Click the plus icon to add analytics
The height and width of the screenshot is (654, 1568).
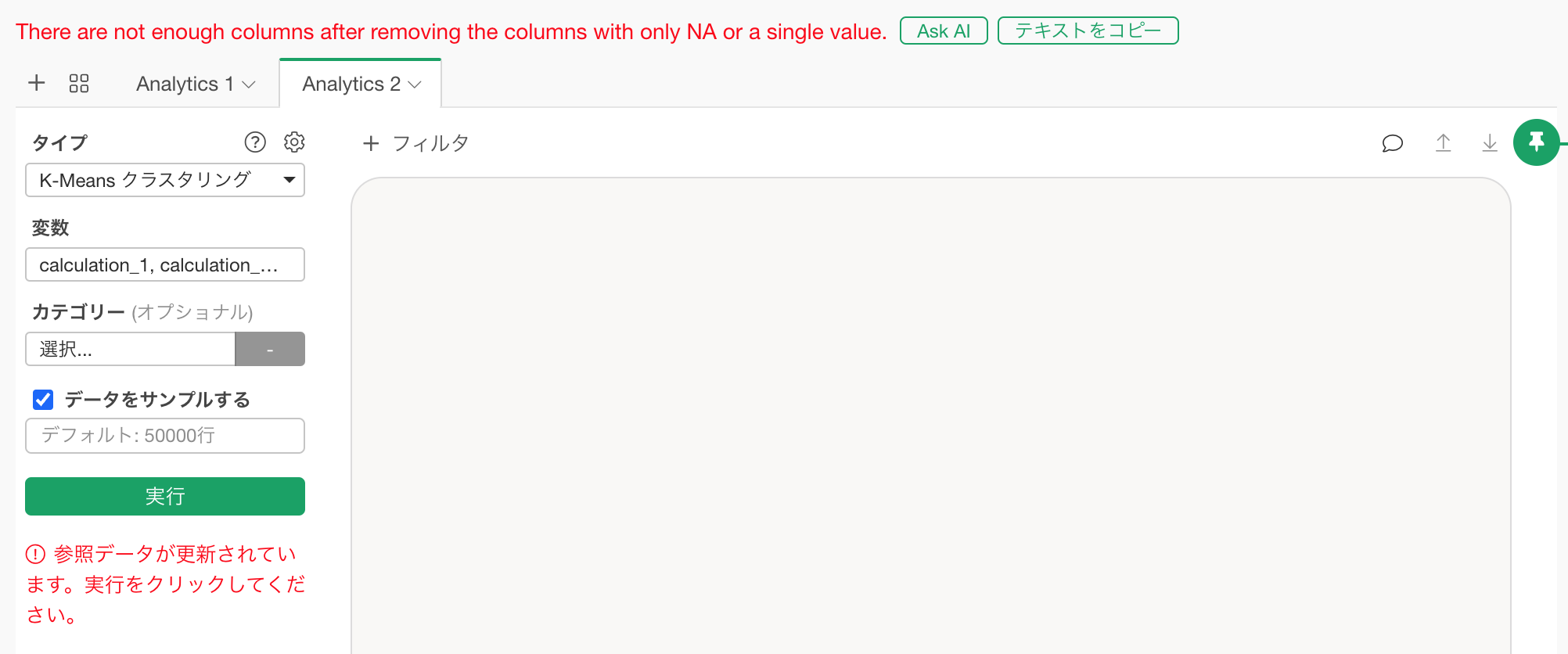coord(37,83)
